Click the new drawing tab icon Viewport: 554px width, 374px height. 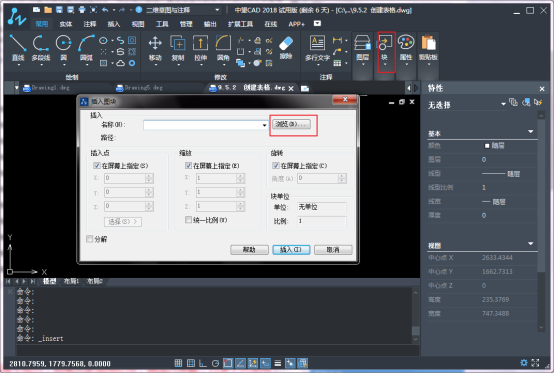click(305, 88)
